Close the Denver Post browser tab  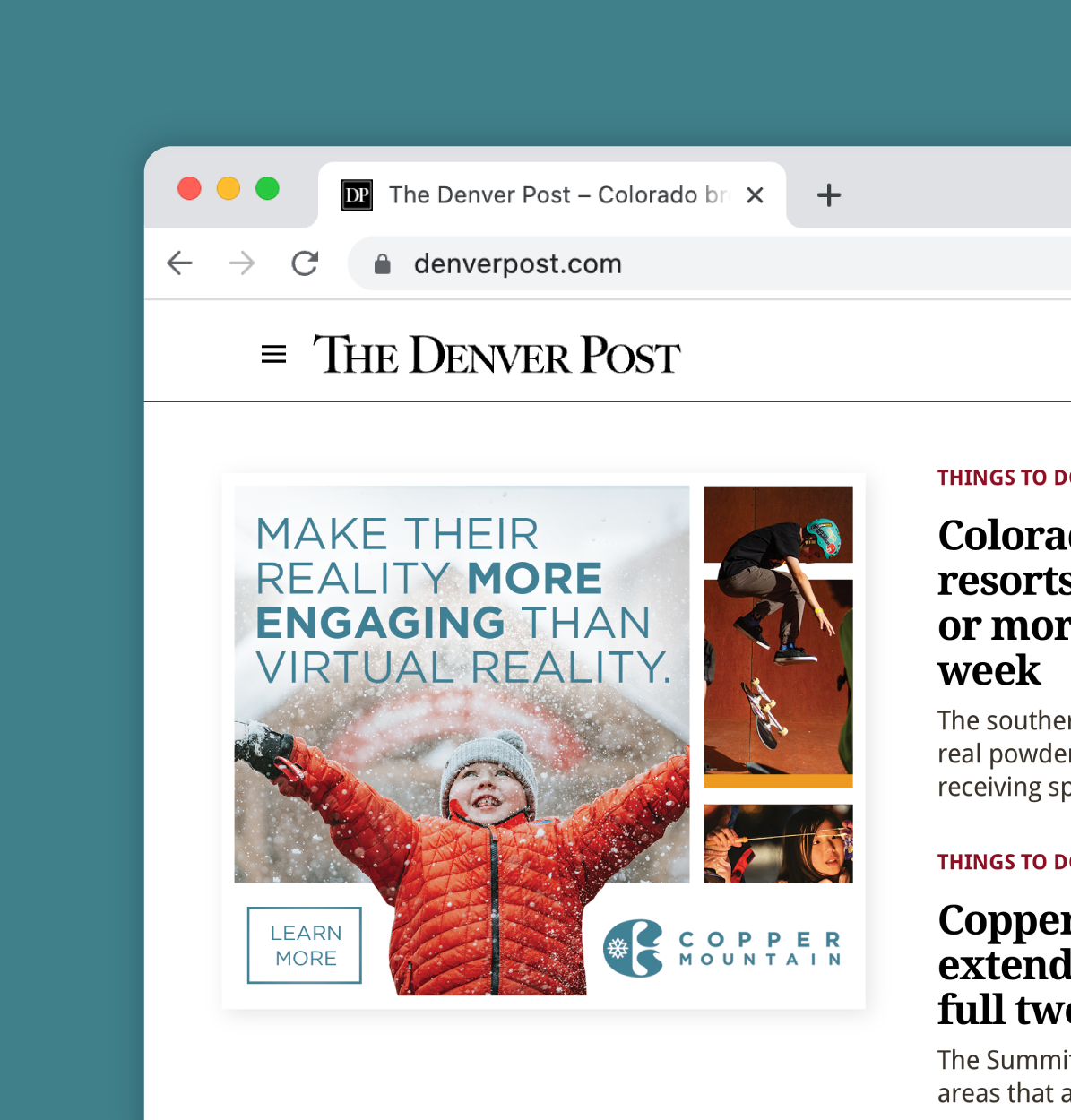[x=756, y=194]
